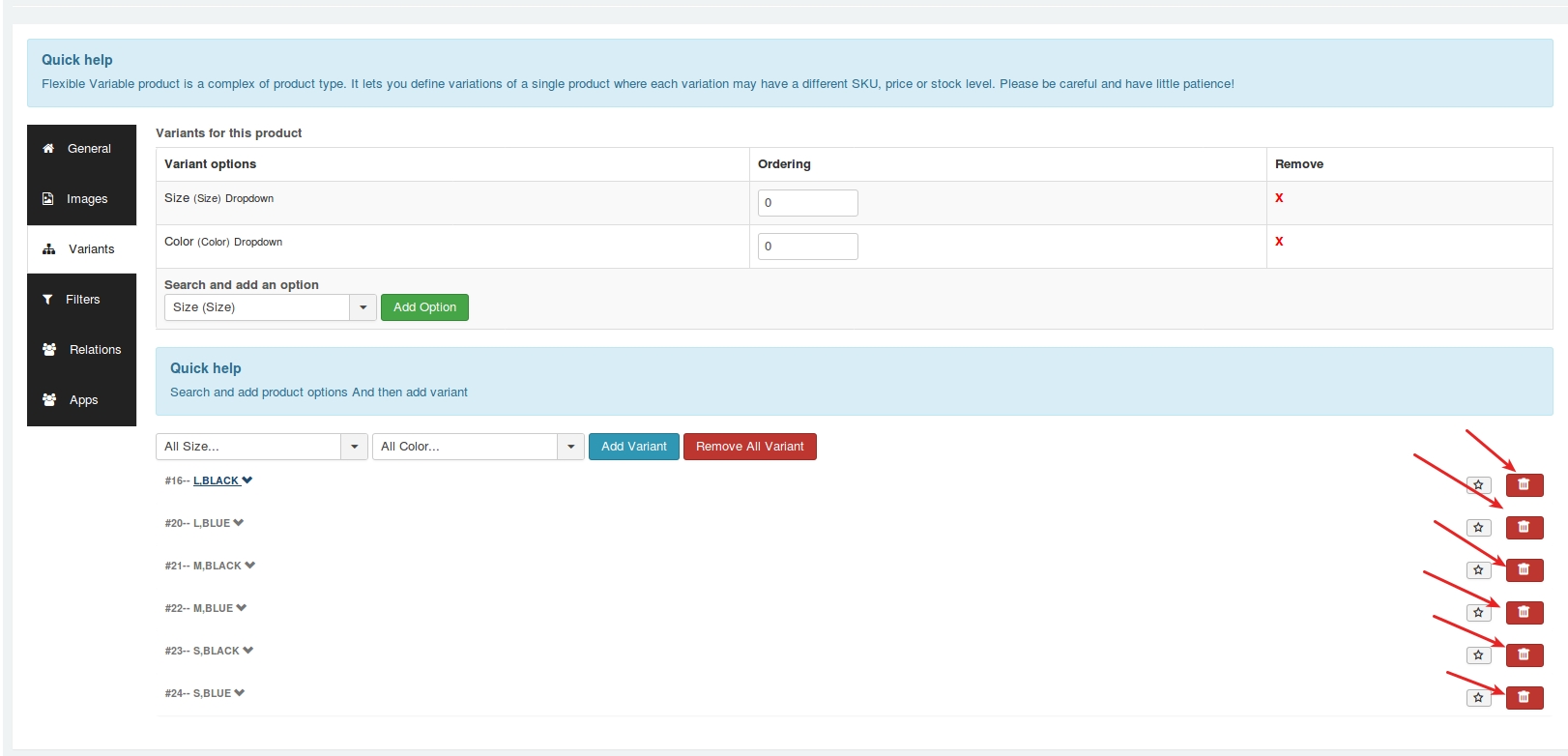Expand variant #16 L,BLACK
Viewport: 1568px width, 756px height.
(x=222, y=480)
